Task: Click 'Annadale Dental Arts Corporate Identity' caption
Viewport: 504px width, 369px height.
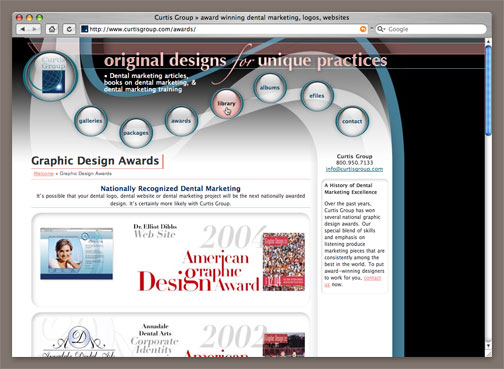Action: 155,338
